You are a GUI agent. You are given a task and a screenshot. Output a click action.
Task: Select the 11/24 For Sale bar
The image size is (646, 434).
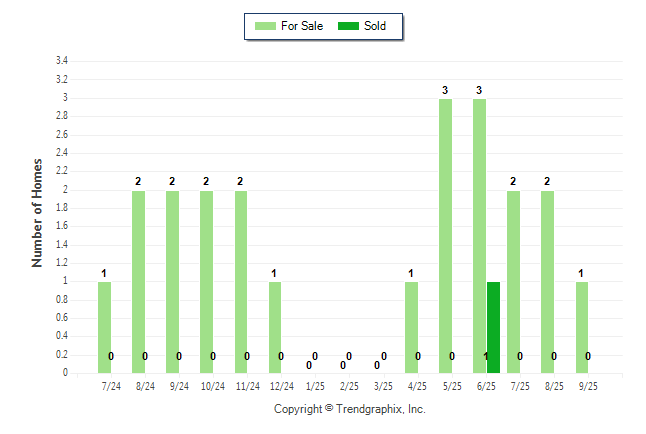241,281
